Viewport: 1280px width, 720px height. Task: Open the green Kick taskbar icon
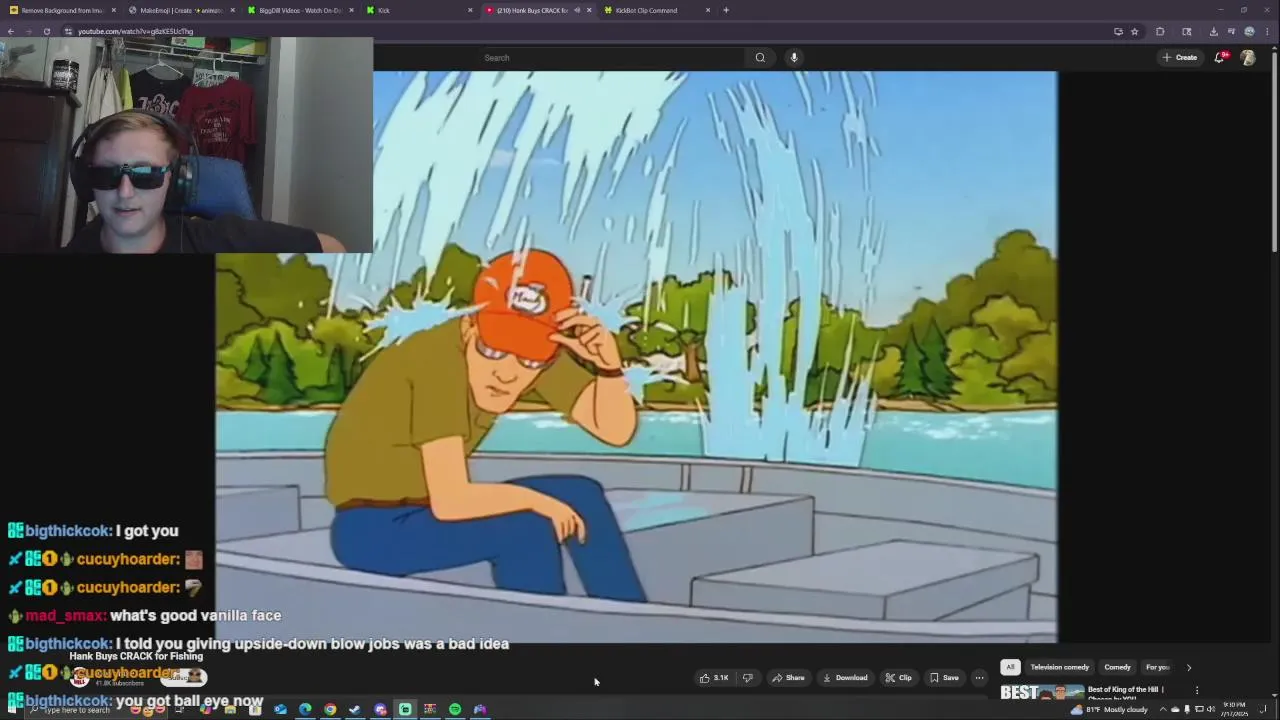pyautogui.click(x=405, y=709)
